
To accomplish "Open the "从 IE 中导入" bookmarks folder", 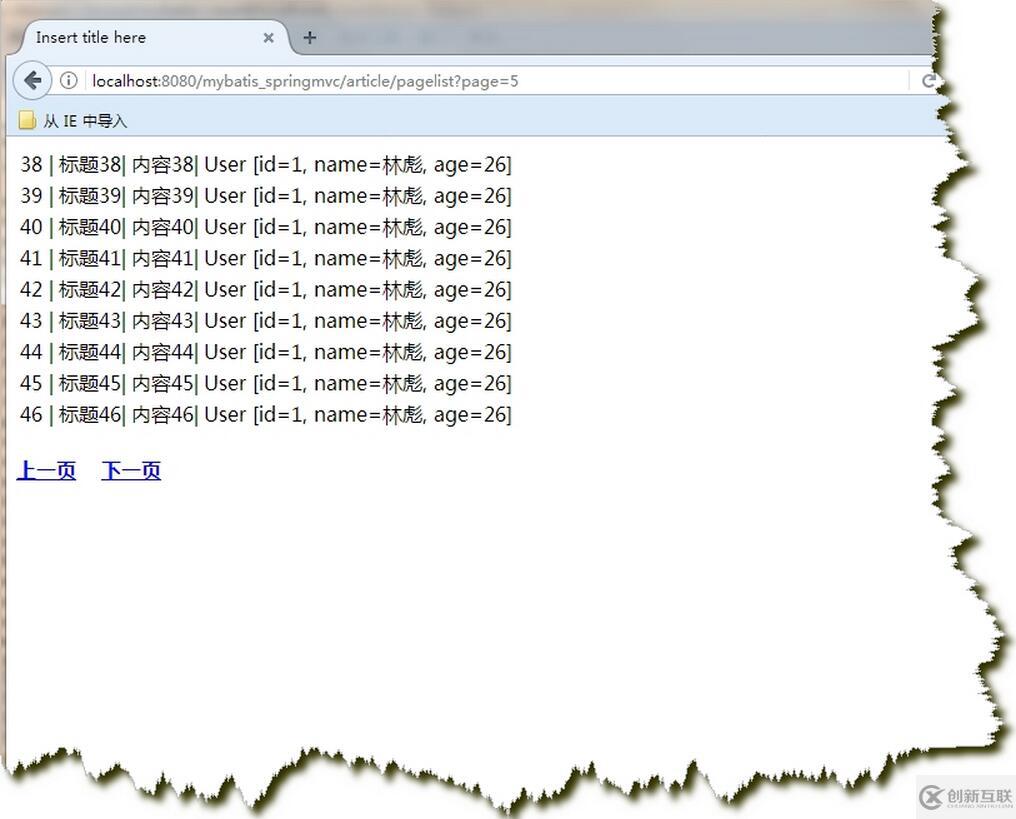I will (x=73, y=121).
